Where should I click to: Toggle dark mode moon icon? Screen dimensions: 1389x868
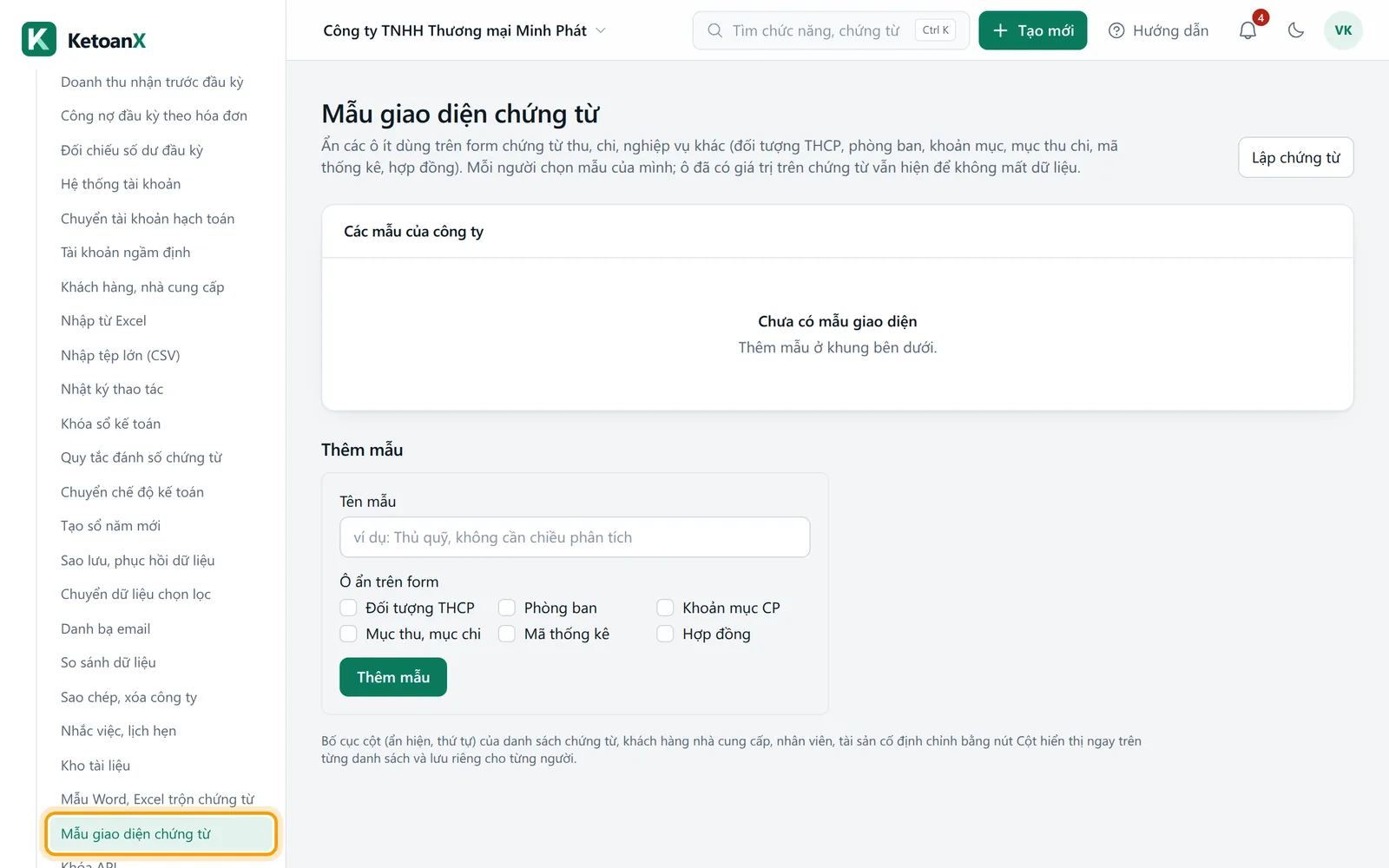pyautogui.click(x=1296, y=30)
